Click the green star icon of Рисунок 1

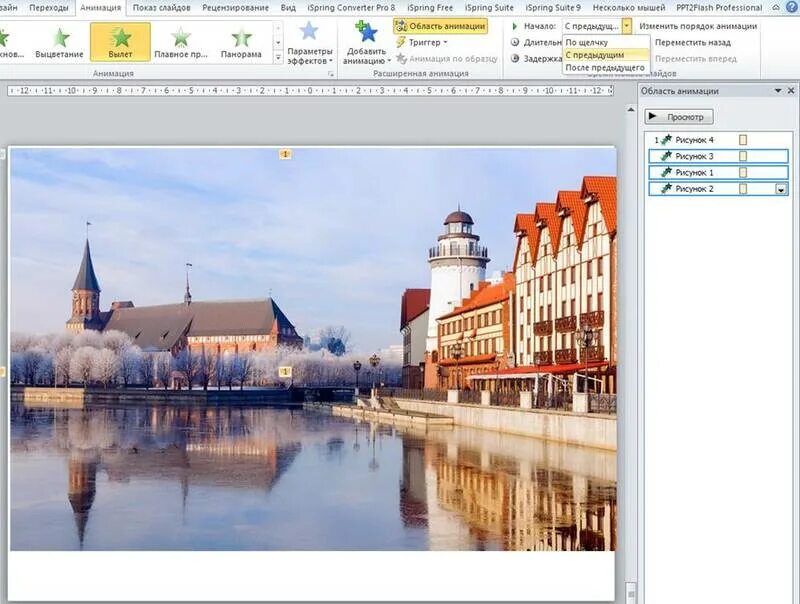[666, 172]
